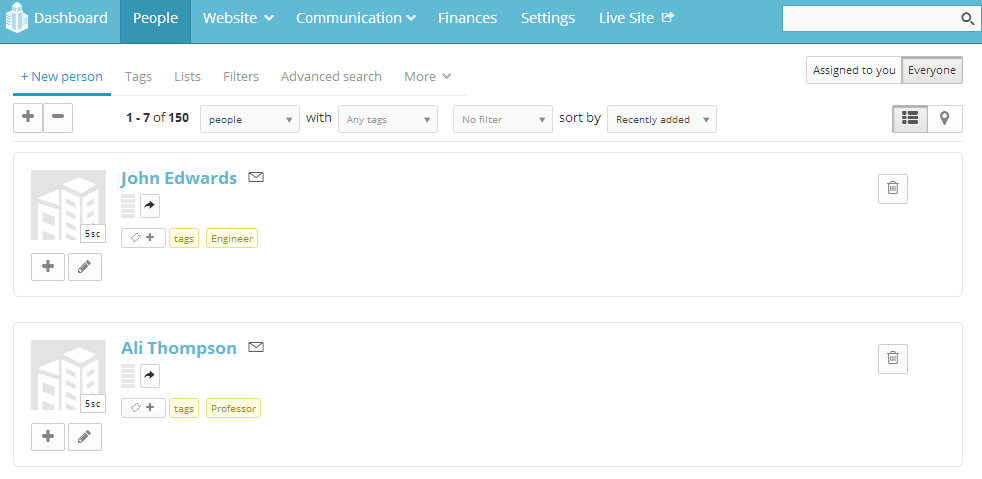Delete John Edwards with trash icon

tap(893, 188)
